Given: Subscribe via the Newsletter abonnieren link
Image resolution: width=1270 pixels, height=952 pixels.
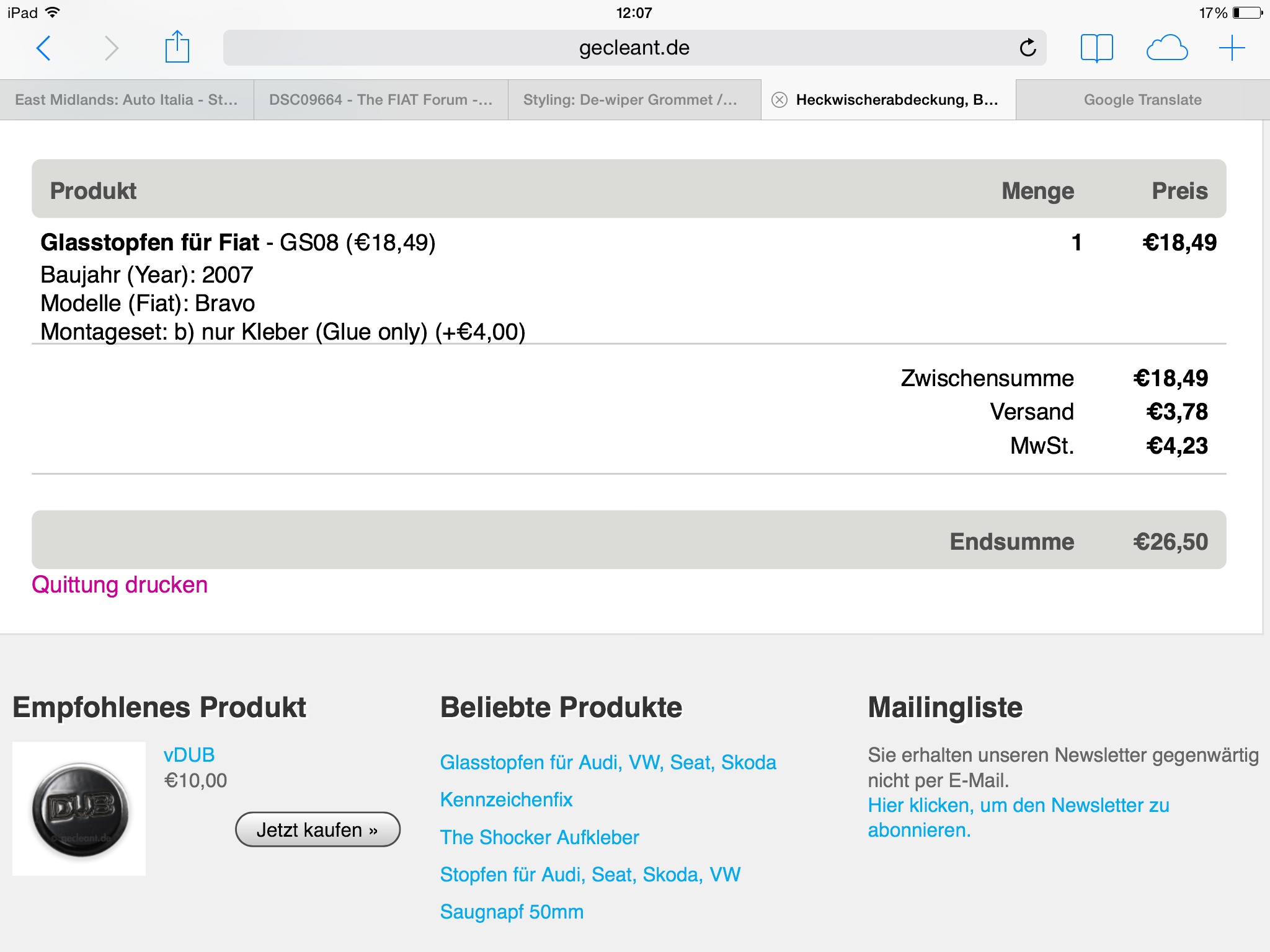Looking at the screenshot, I should pos(1018,818).
